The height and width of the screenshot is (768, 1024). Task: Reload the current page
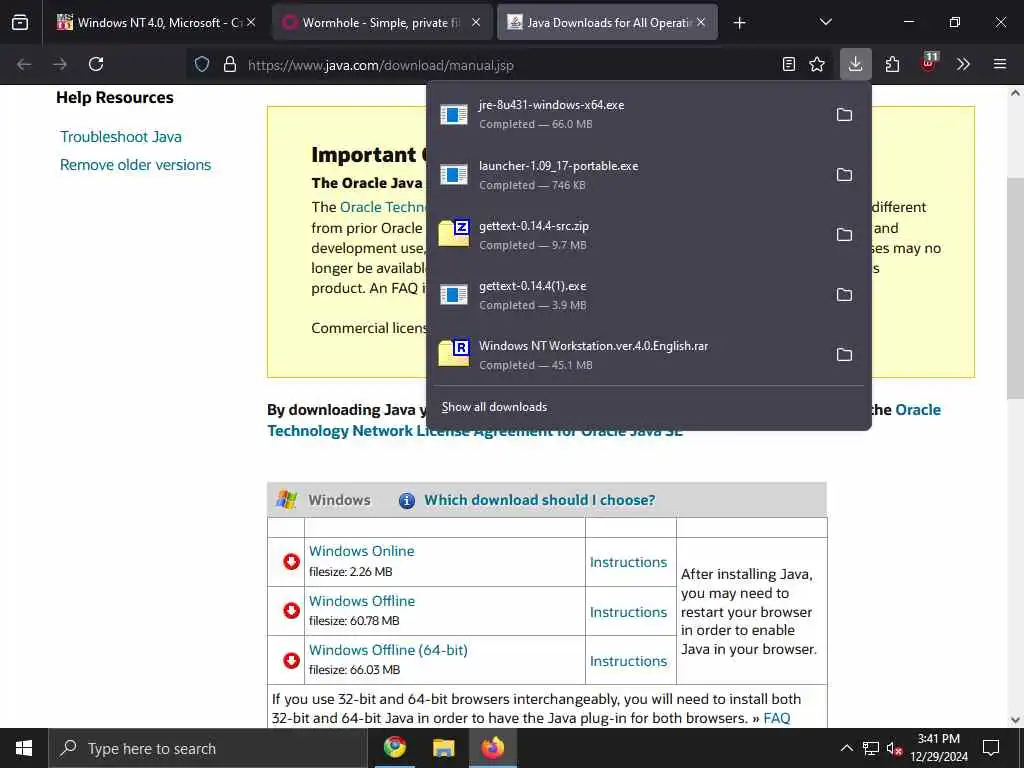(96, 64)
